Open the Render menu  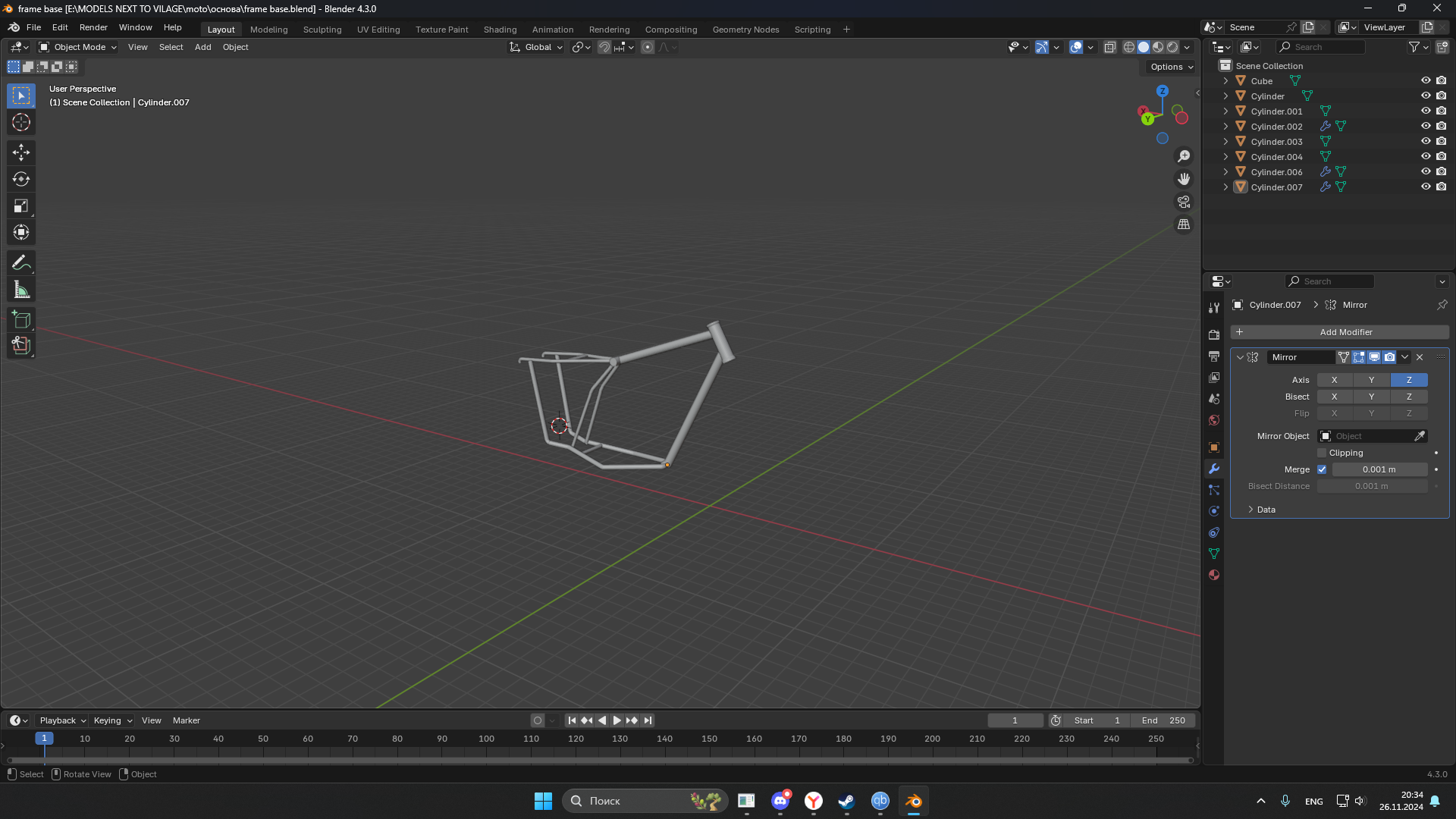coord(93,27)
